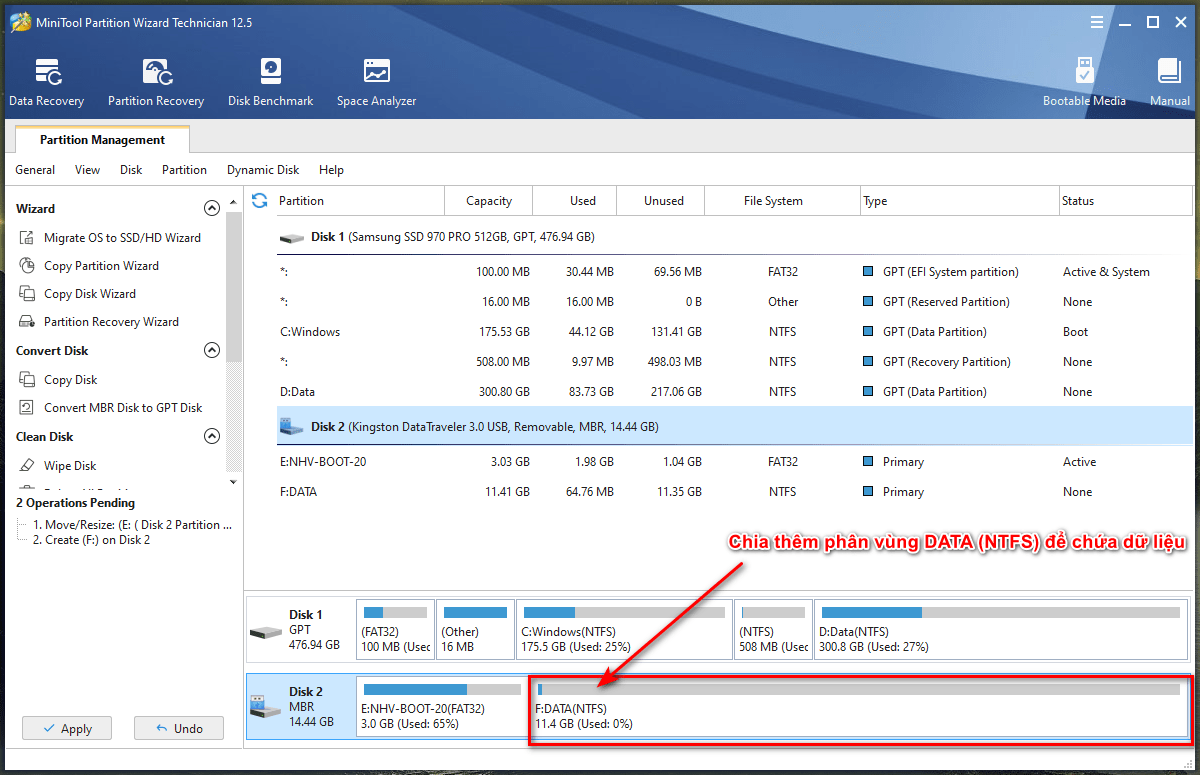This screenshot has width=1200, height=775.
Task: Start the Disk Benchmark tool
Action: pyautogui.click(x=270, y=83)
